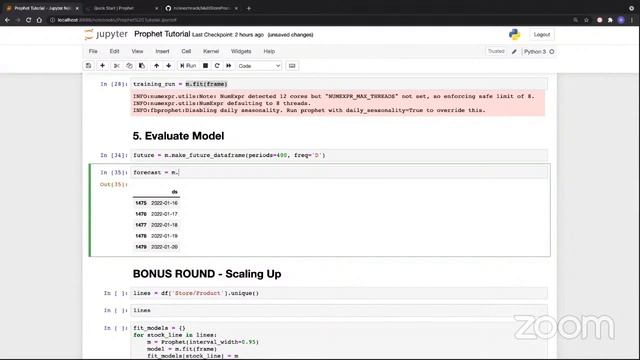
Task: Interrupt the kernel with the stop icon
Action: click(205, 66)
